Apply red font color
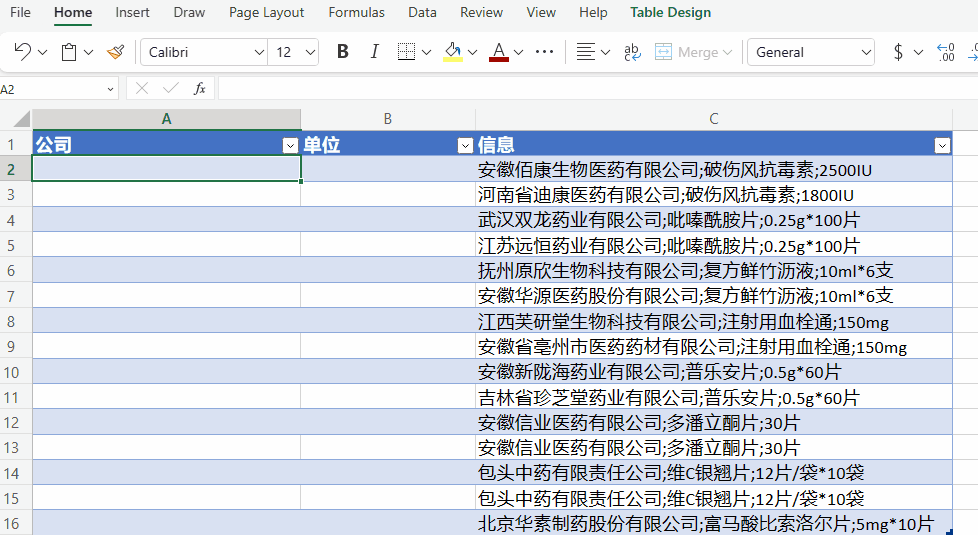Screen dimensions: 978x535 point(498,52)
